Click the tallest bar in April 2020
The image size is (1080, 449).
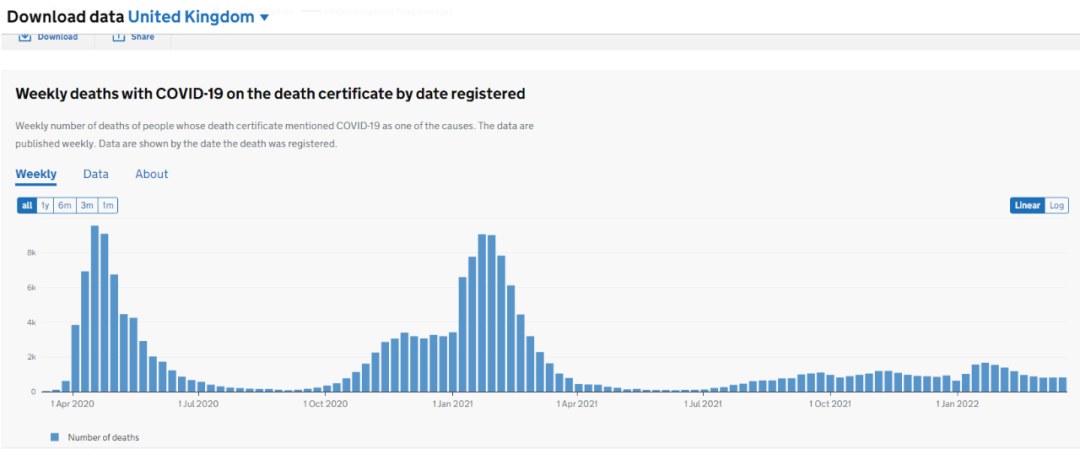click(95, 308)
